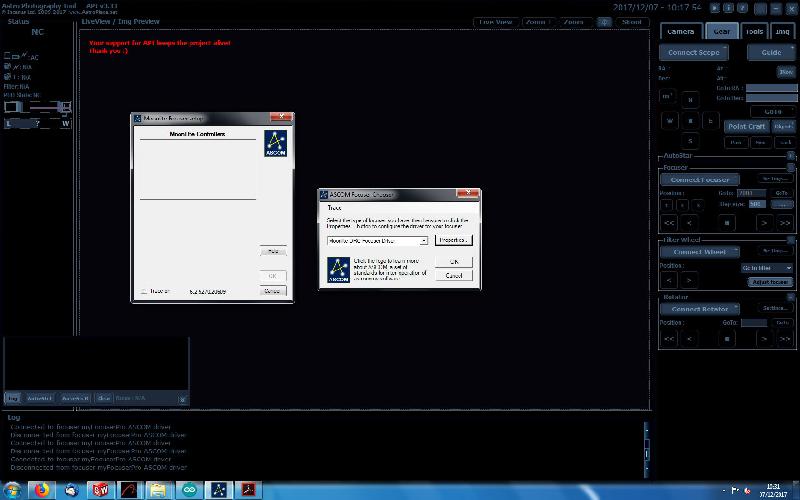Click the Focuser step size field
Image resolution: width=800 pixels, height=500 pixels.
click(x=757, y=204)
